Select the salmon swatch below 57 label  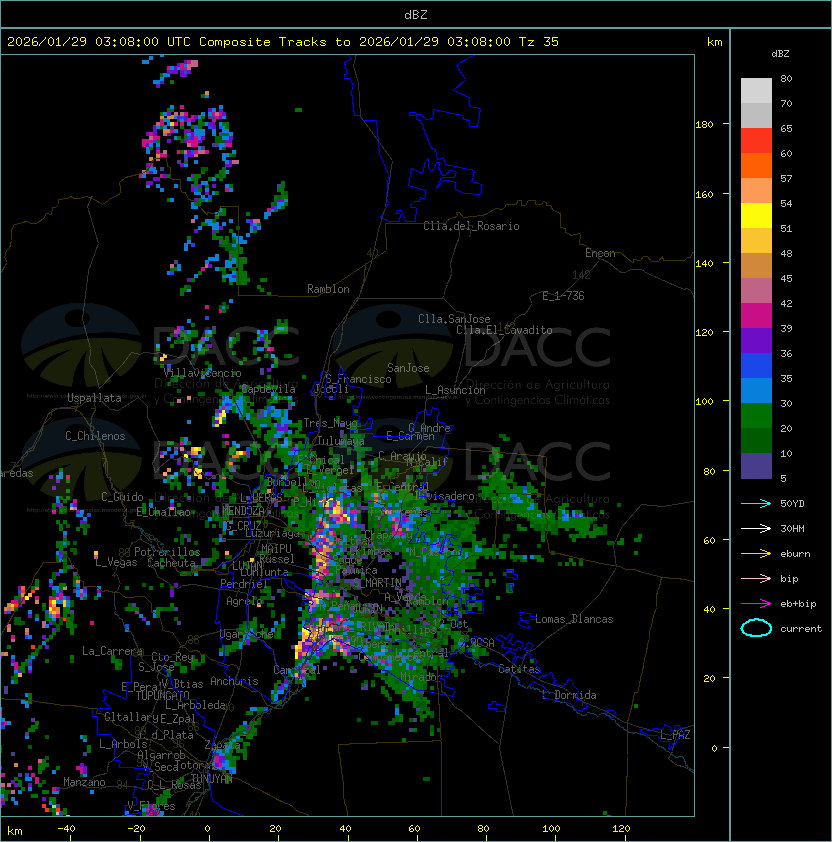click(756, 191)
